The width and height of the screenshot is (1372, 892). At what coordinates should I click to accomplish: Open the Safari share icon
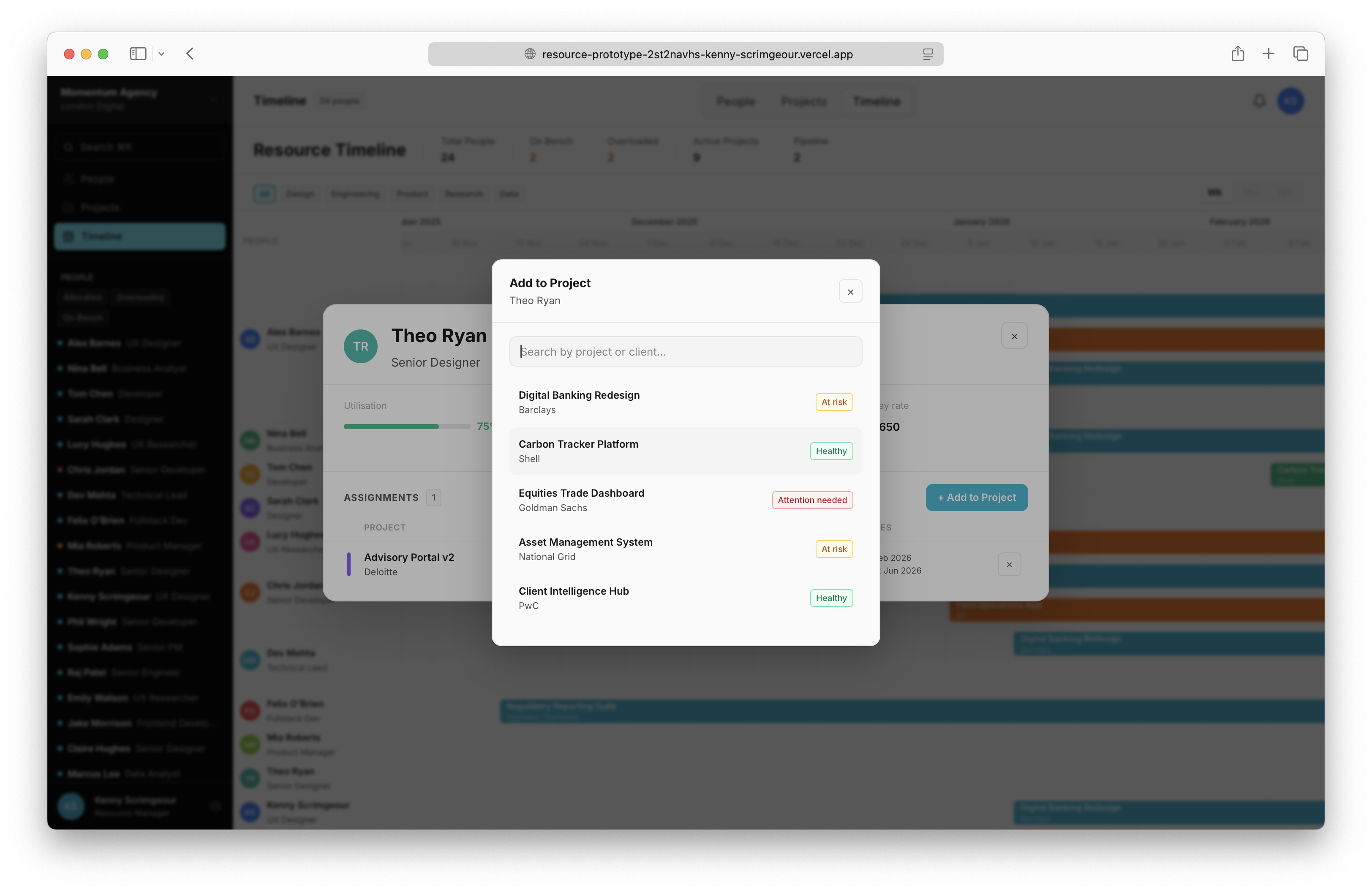[x=1237, y=54]
